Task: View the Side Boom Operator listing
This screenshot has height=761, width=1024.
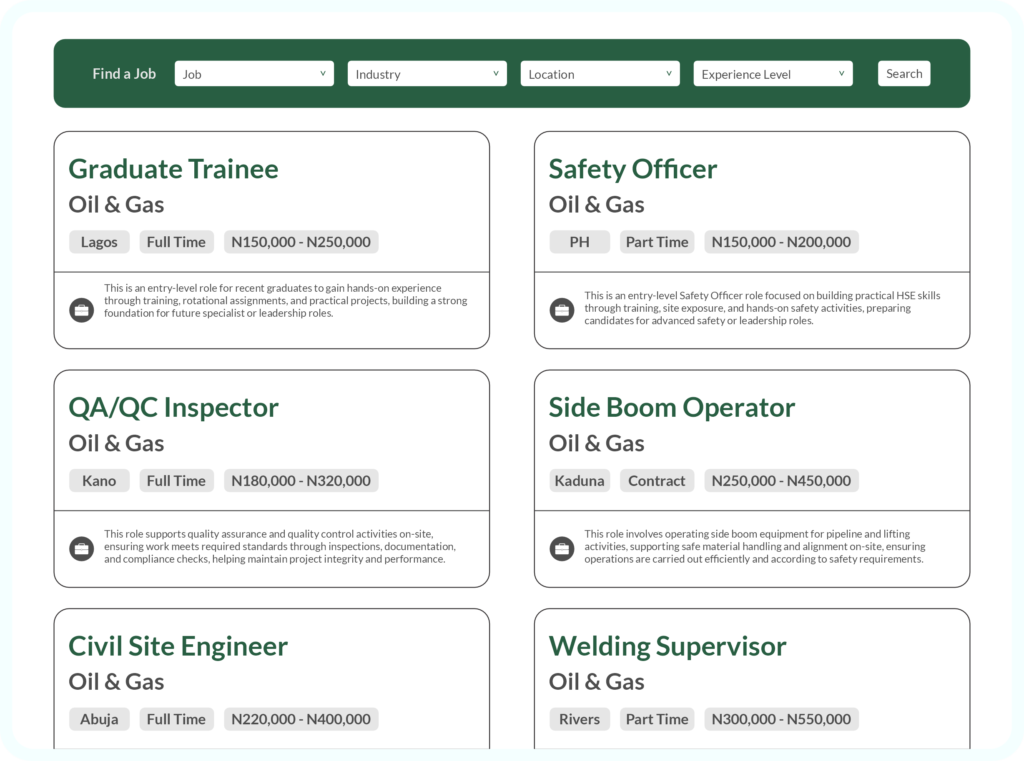Action: [x=671, y=407]
